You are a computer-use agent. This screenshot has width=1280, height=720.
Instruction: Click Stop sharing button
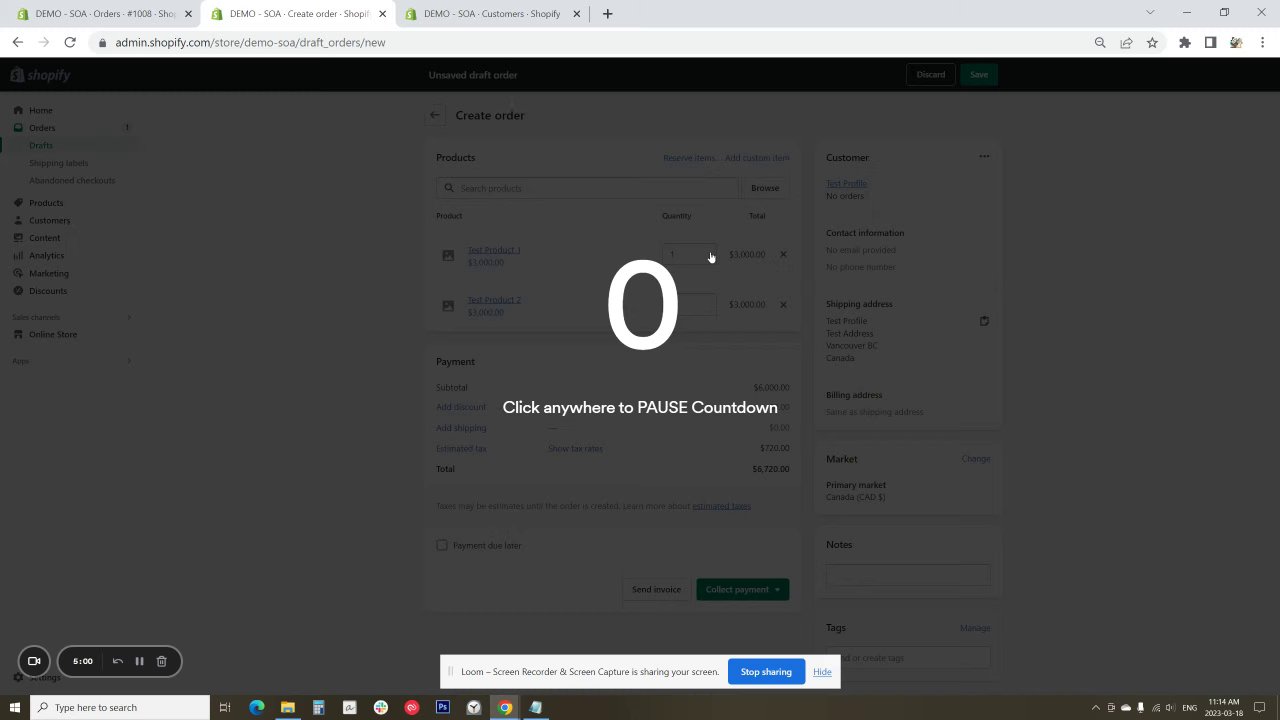pos(766,672)
